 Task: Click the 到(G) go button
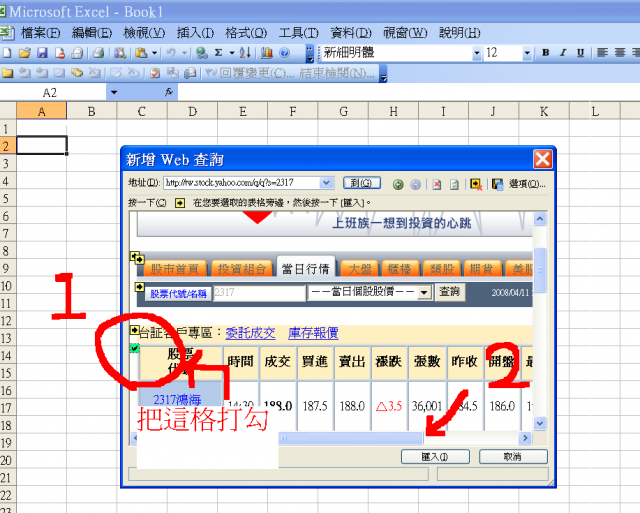pyautogui.click(x=362, y=183)
